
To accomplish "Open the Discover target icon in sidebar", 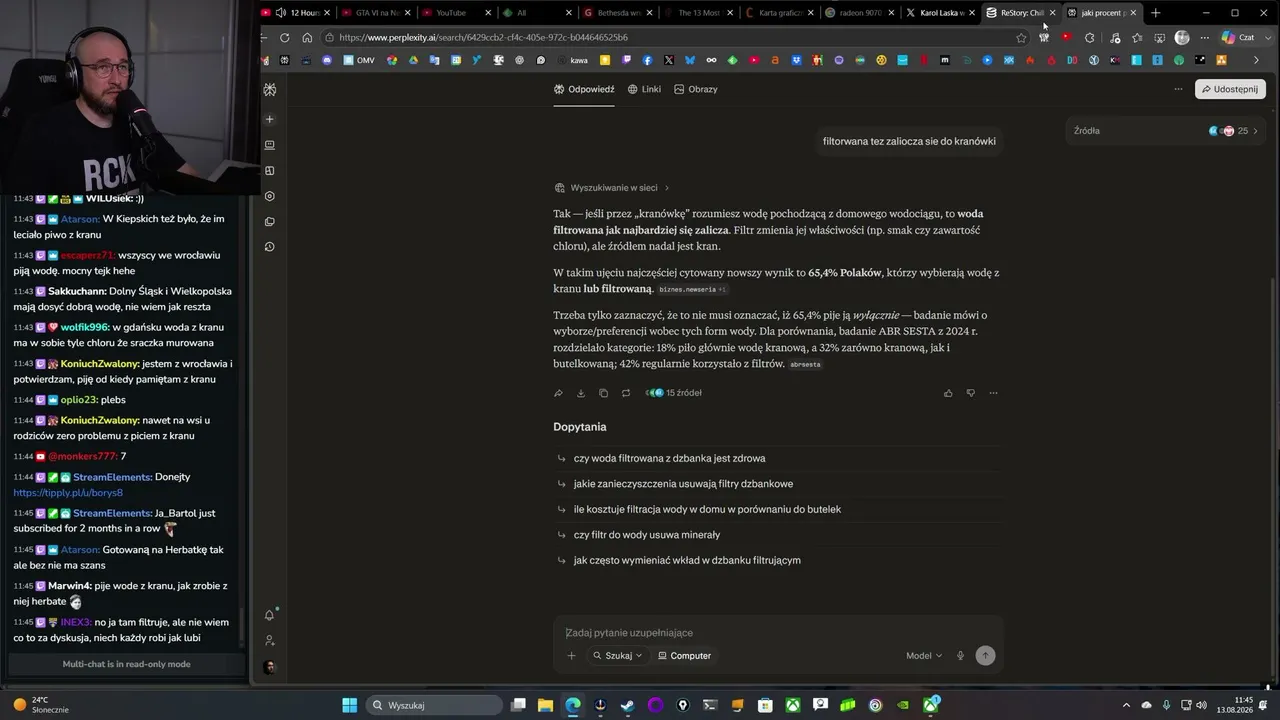I will [269, 196].
